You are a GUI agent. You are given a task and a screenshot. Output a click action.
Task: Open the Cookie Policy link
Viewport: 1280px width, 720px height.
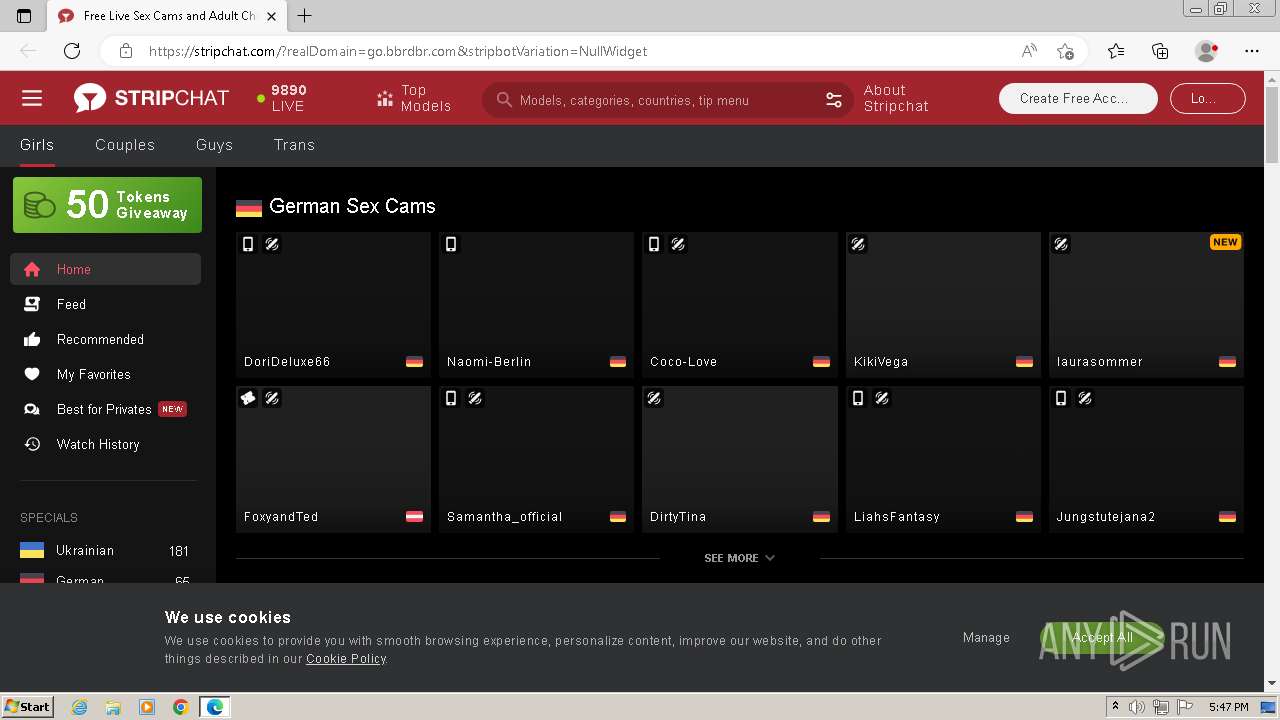[x=346, y=659]
